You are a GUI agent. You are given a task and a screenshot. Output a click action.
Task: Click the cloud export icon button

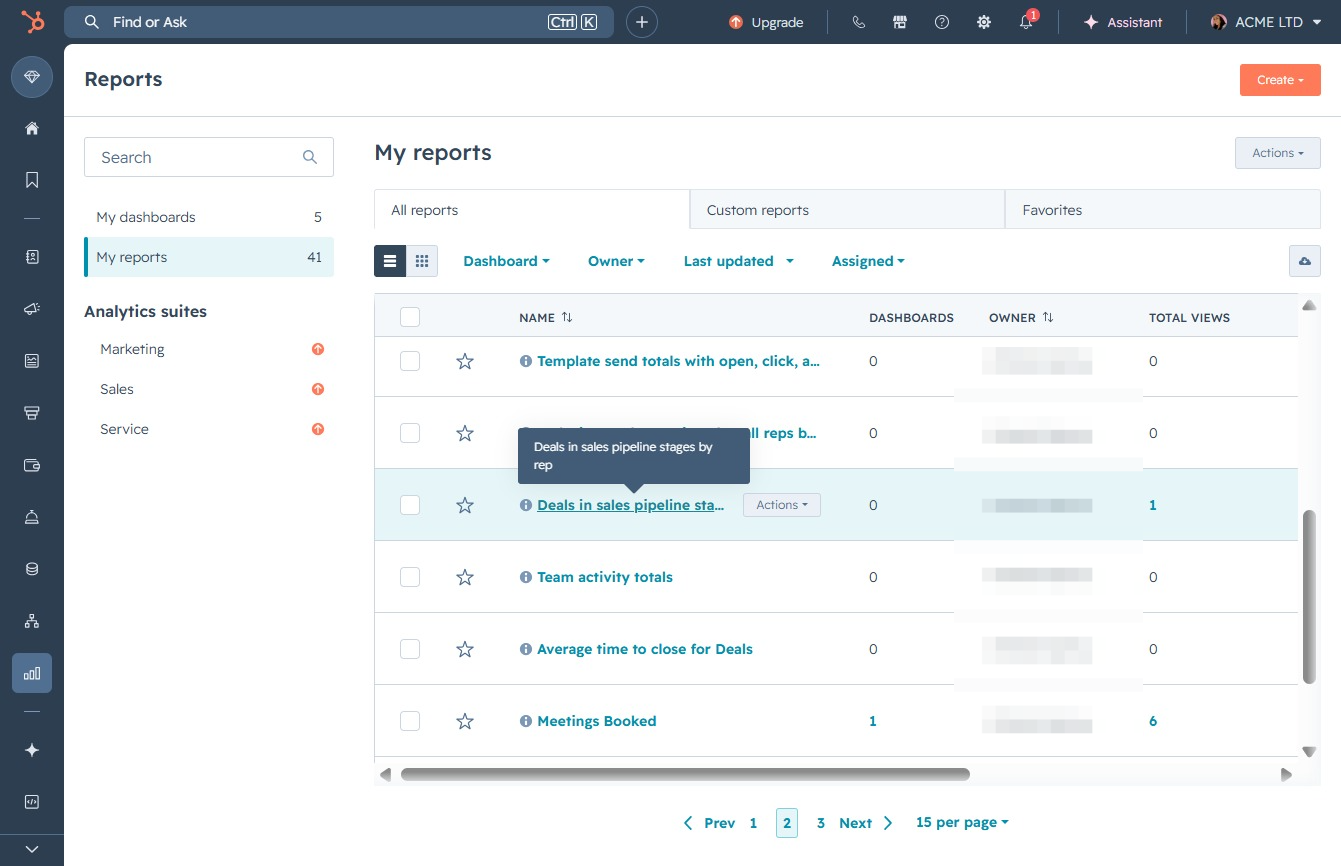point(1304,261)
